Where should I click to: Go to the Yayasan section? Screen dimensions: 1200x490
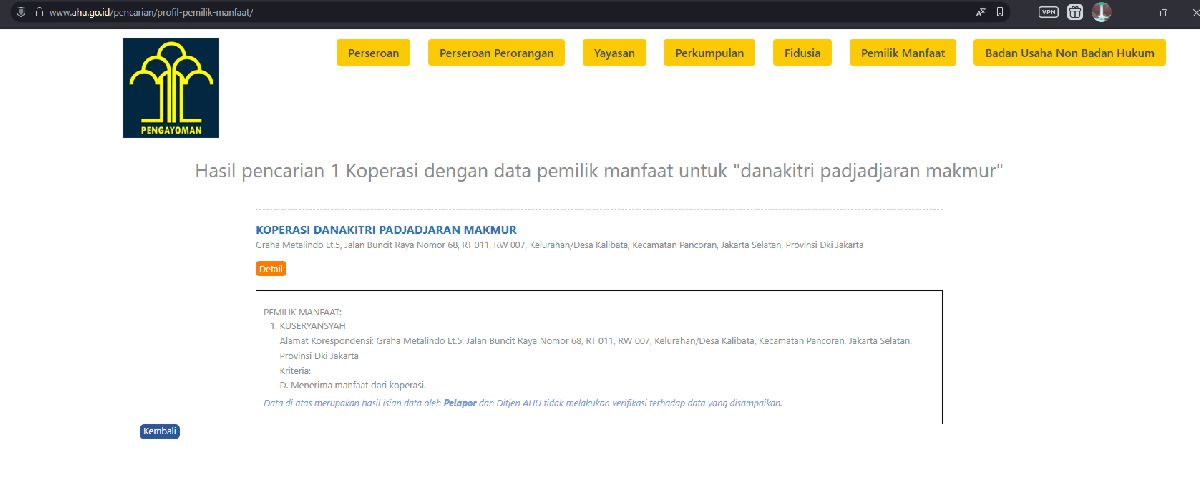[x=614, y=53]
